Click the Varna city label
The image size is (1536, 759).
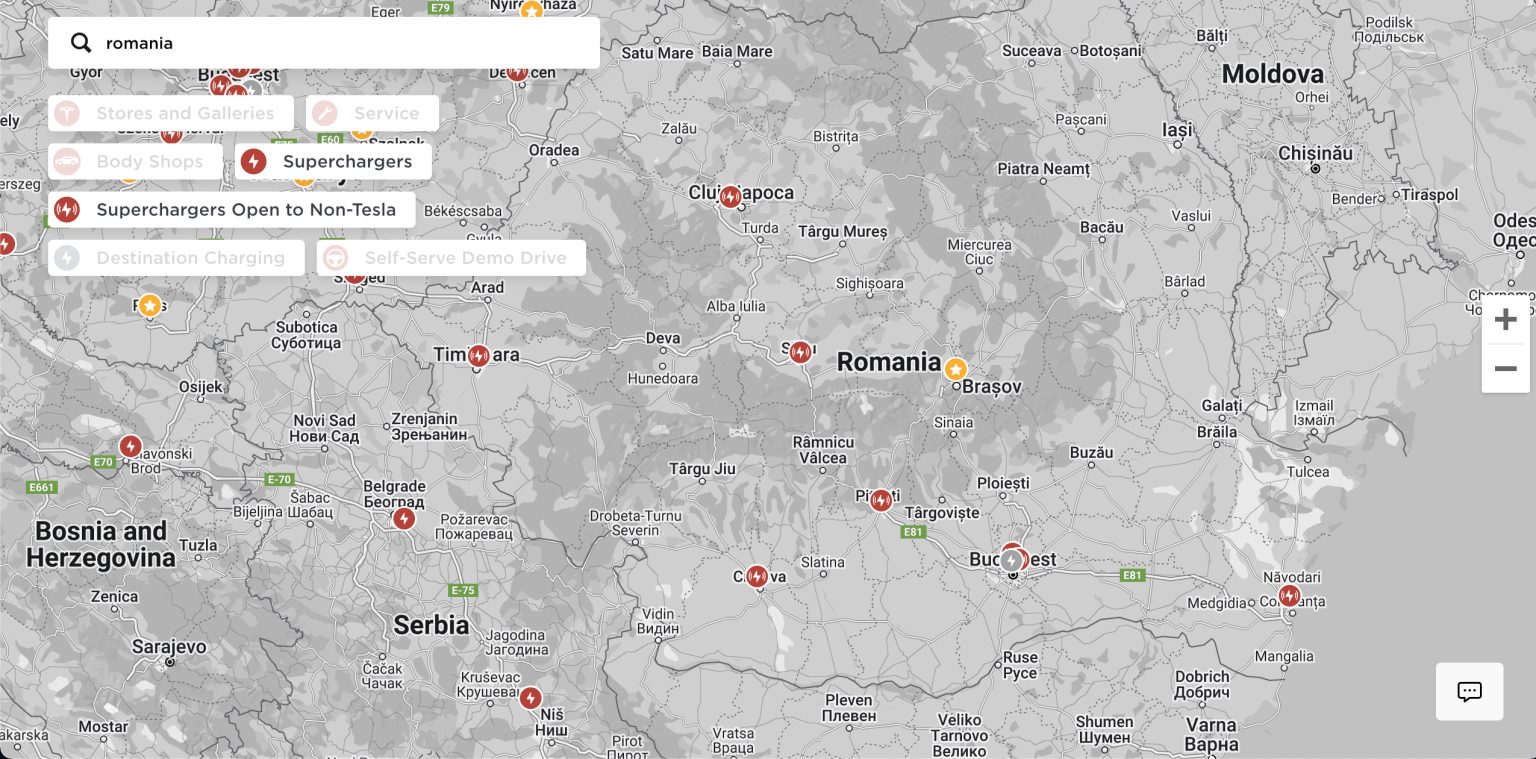point(1211,734)
